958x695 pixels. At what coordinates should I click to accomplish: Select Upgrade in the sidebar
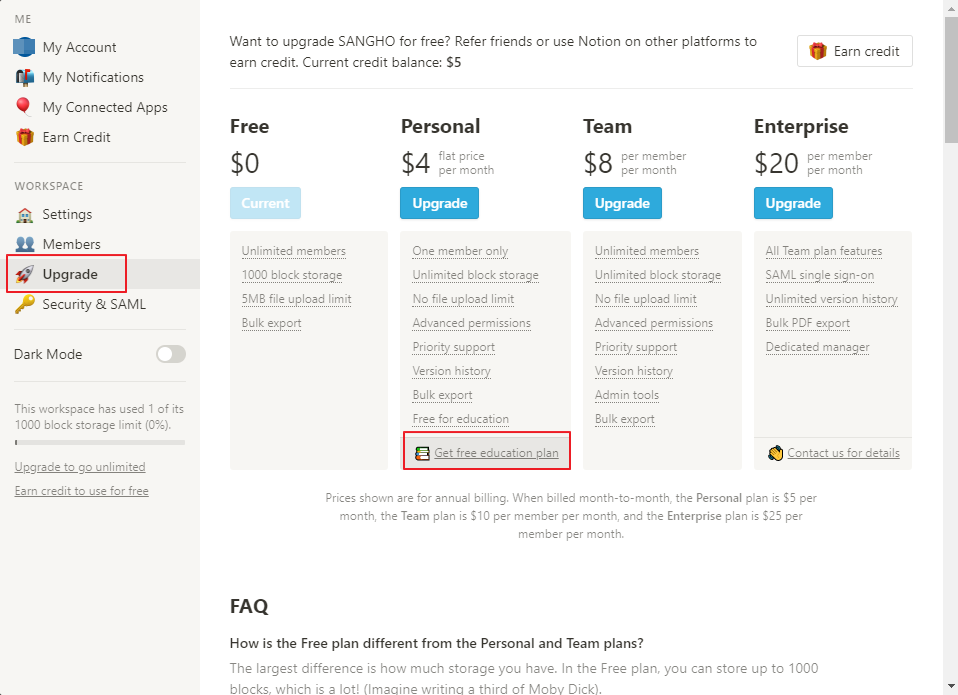point(100,274)
